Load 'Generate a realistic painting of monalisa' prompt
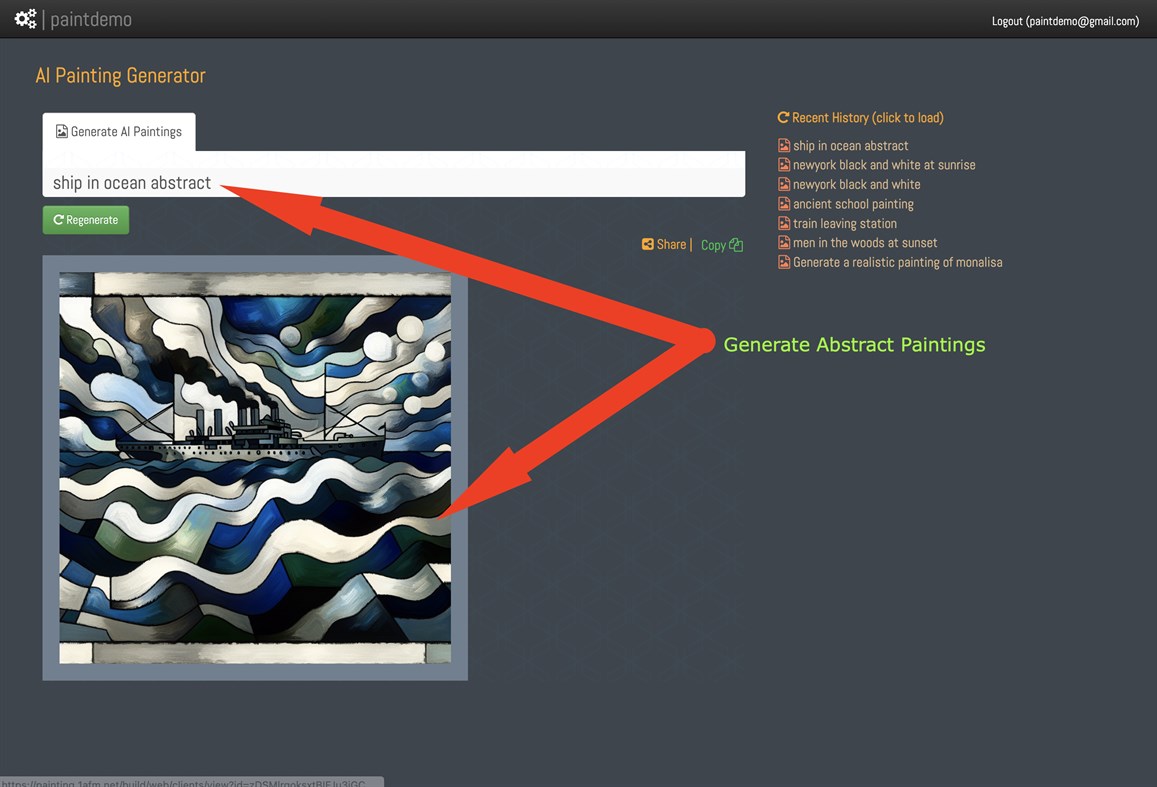Viewport: 1157px width, 787px height. pyautogui.click(x=897, y=261)
